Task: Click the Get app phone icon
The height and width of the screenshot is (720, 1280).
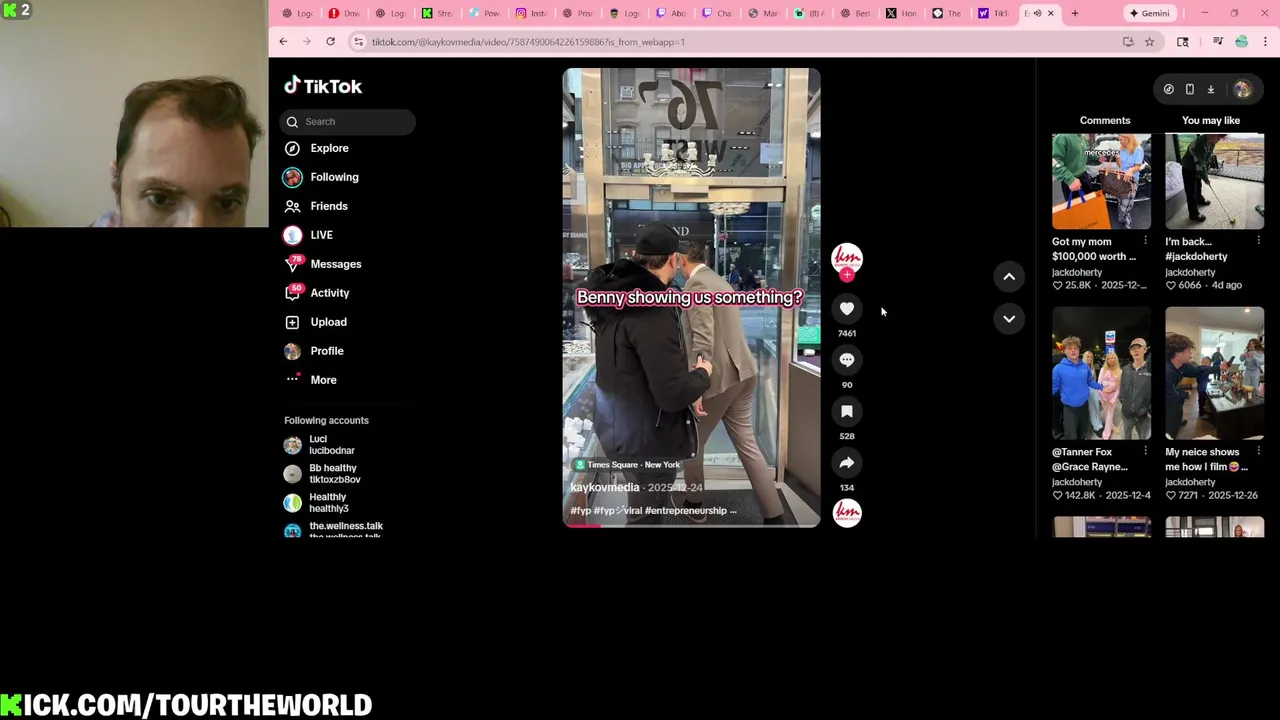Action: (x=1190, y=89)
